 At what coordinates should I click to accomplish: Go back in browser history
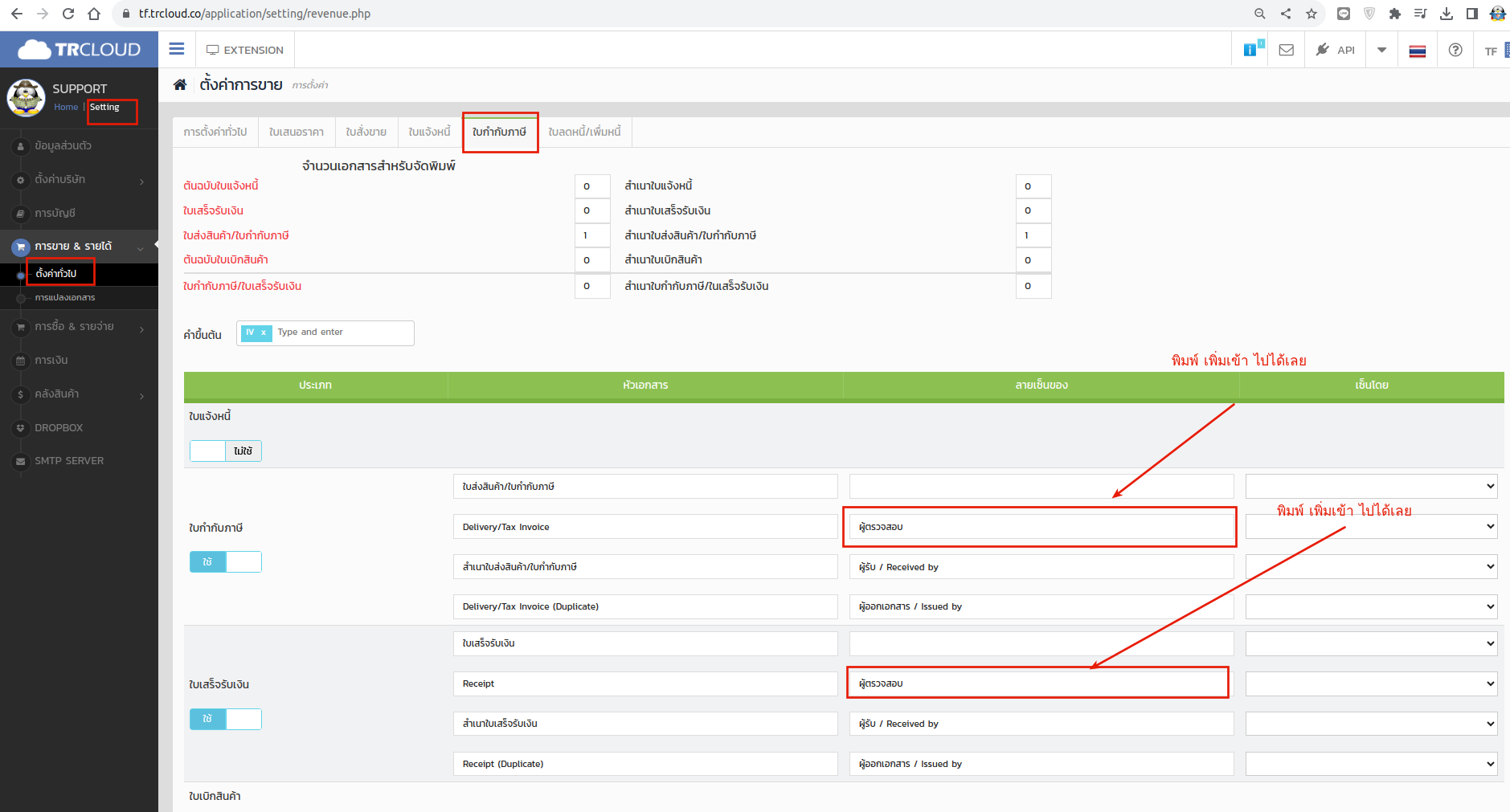pos(16,14)
